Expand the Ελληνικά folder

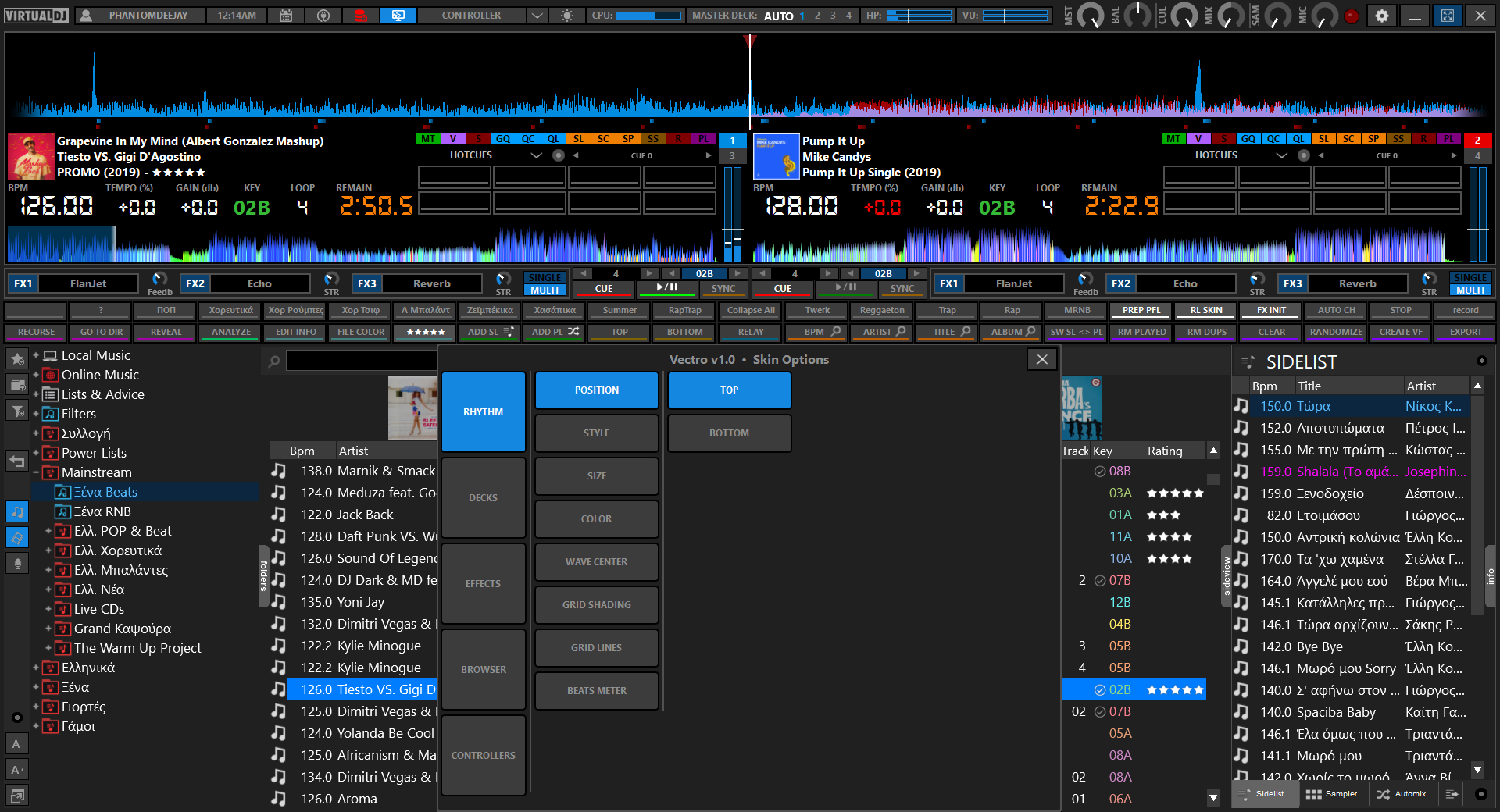pos(36,668)
